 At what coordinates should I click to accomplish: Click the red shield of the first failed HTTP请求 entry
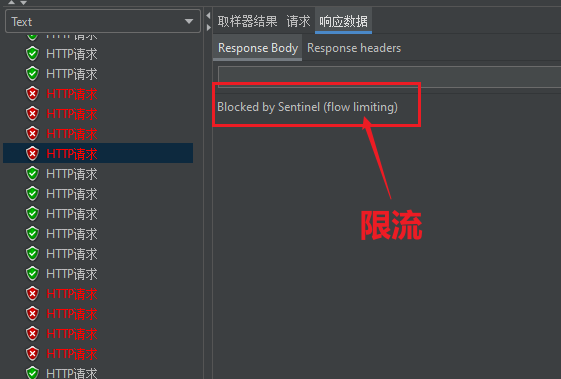click(32, 94)
